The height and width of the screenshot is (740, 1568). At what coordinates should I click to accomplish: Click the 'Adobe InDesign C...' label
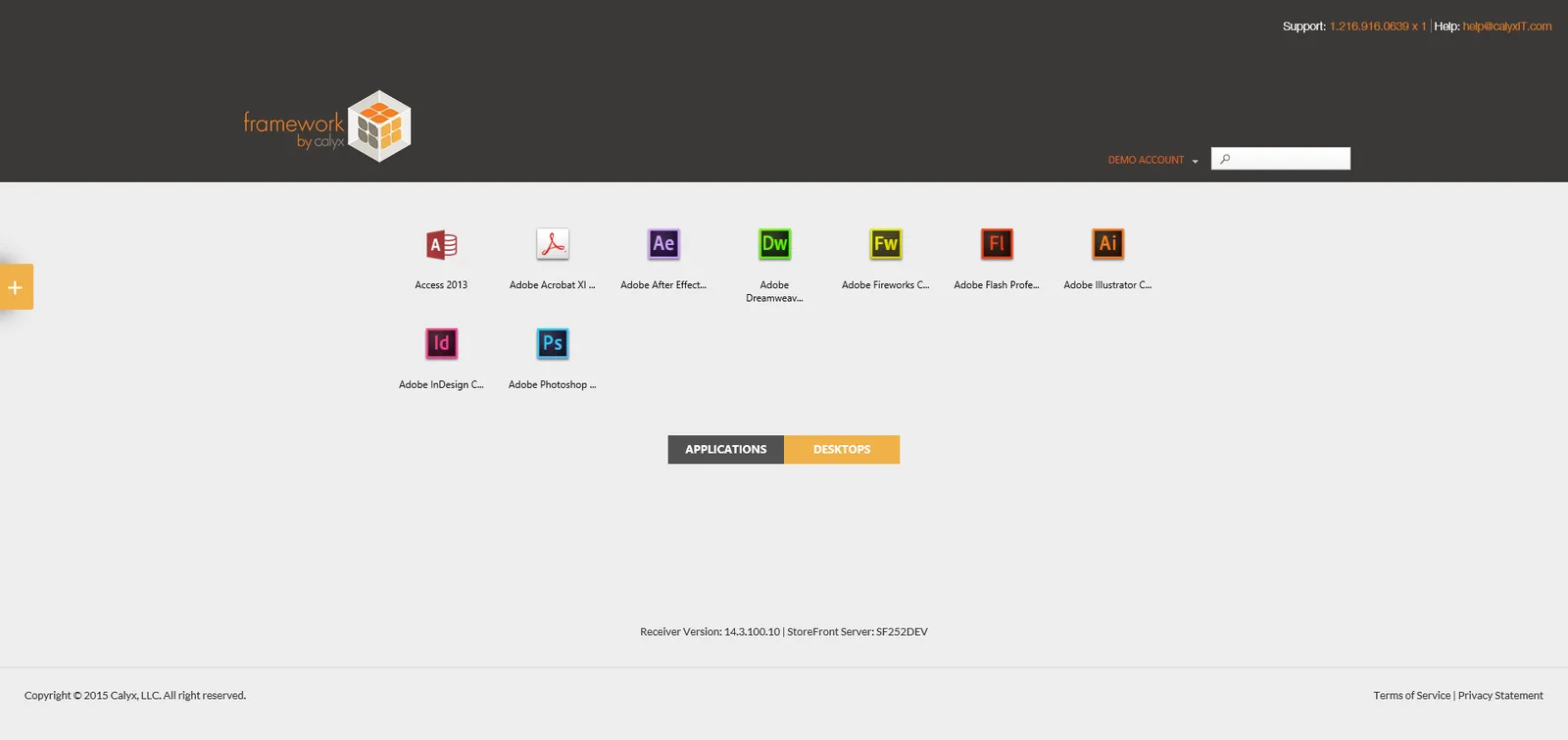pos(441,385)
